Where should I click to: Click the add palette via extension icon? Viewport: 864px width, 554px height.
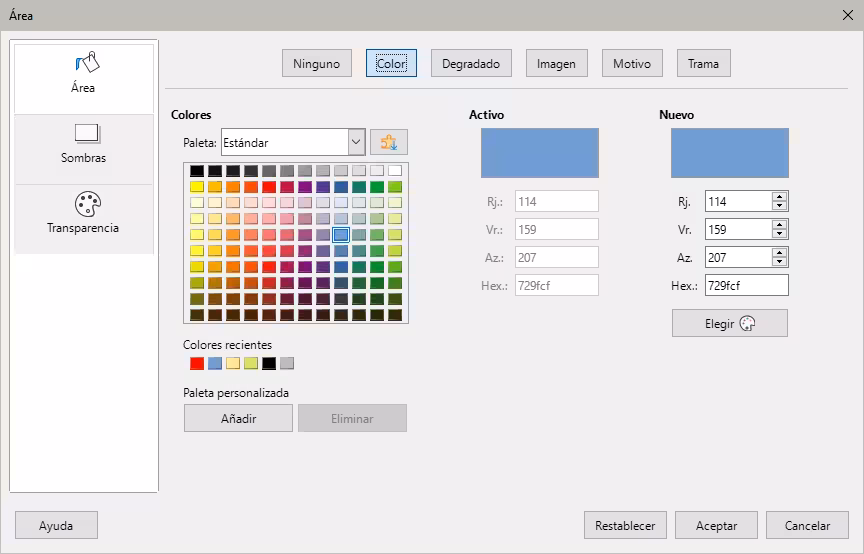389,142
